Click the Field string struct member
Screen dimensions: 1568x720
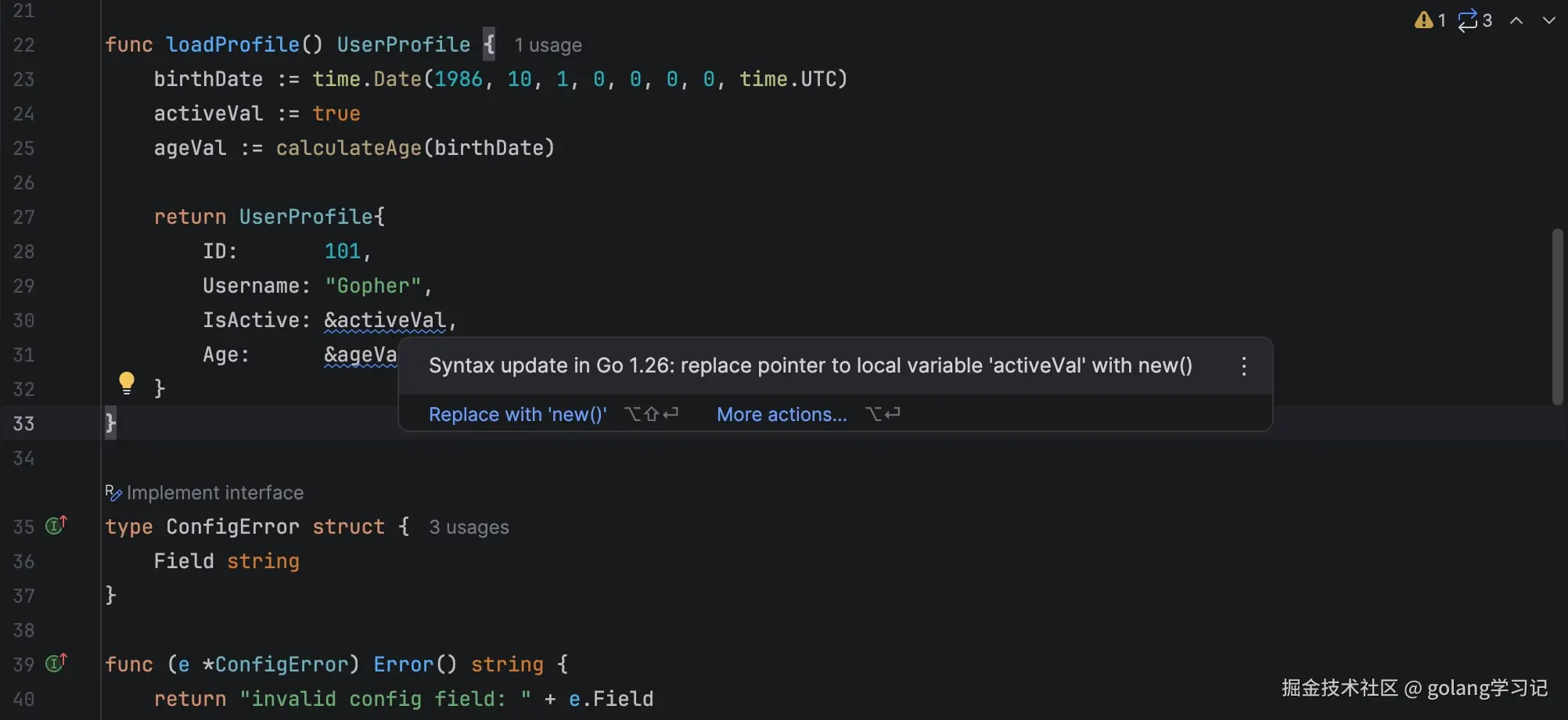[227, 561]
